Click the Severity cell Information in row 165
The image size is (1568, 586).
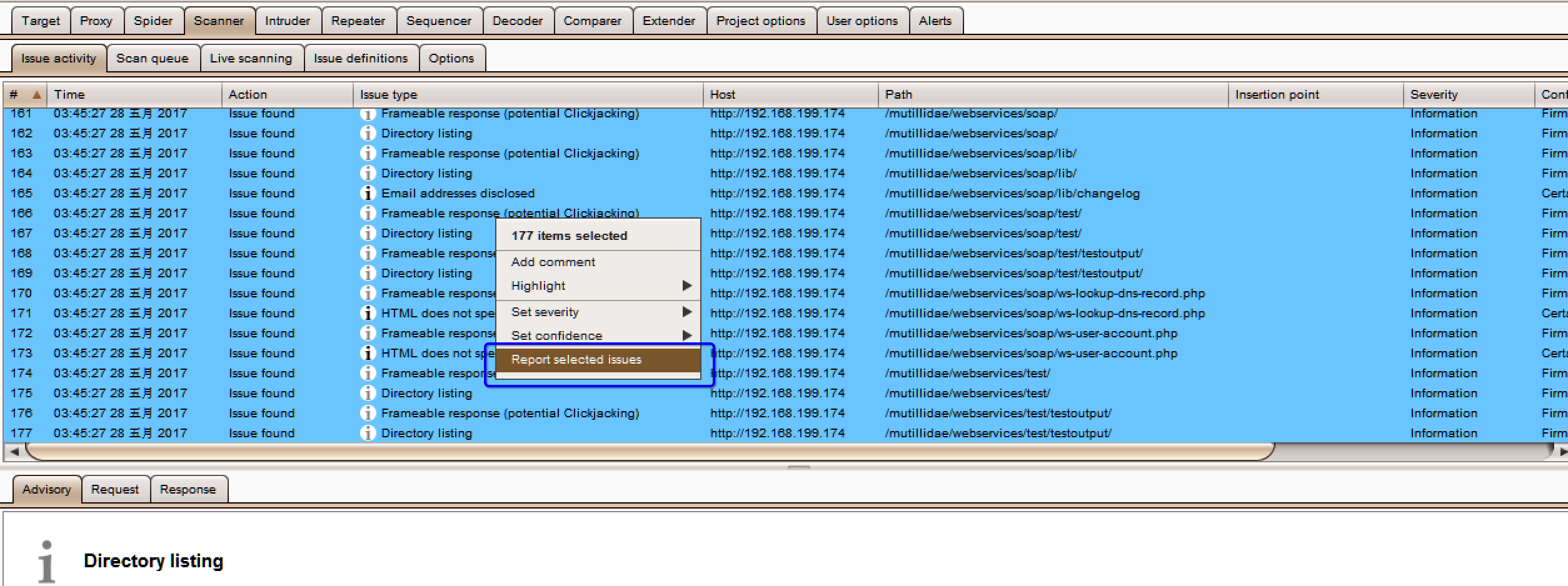tap(1444, 193)
